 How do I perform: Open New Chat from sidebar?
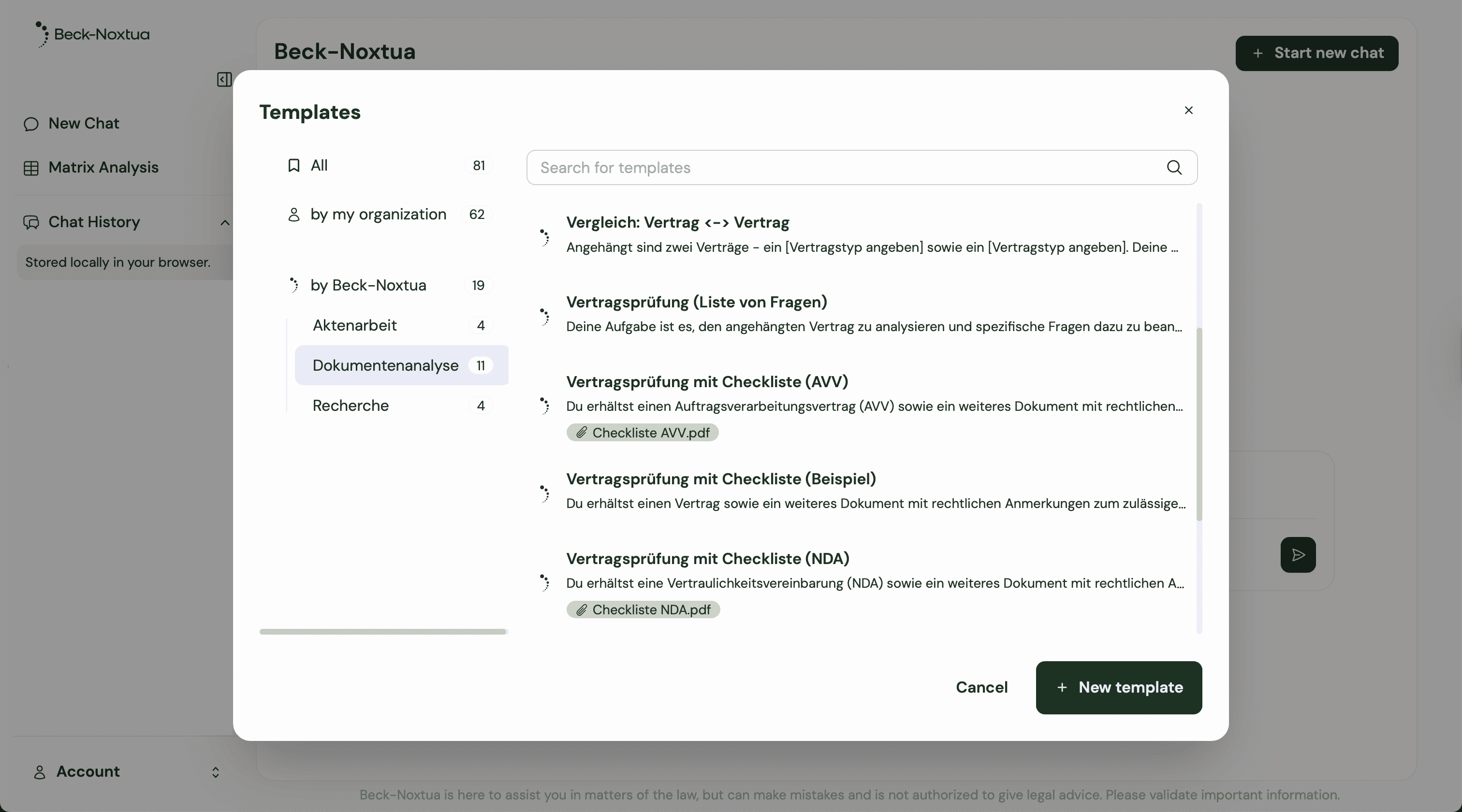(x=84, y=123)
